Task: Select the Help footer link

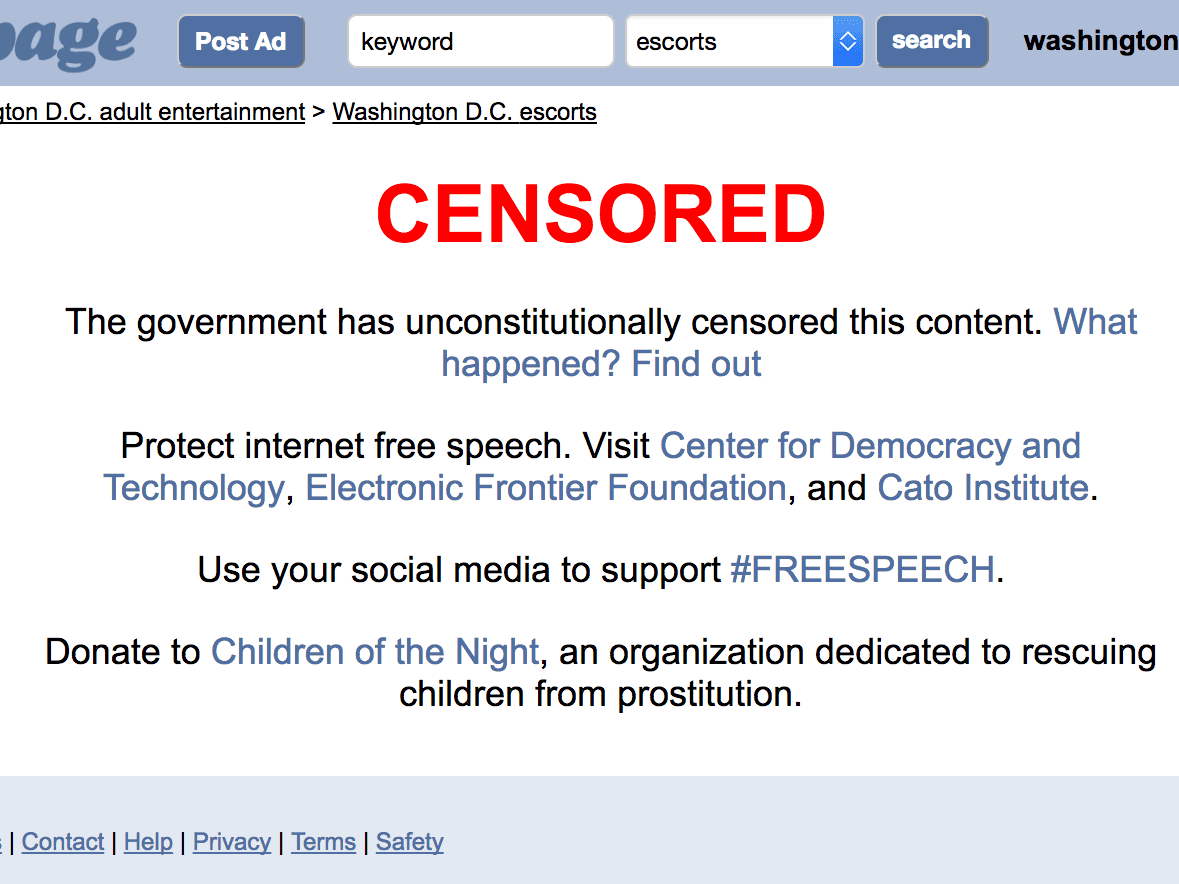Action: pyautogui.click(x=148, y=842)
